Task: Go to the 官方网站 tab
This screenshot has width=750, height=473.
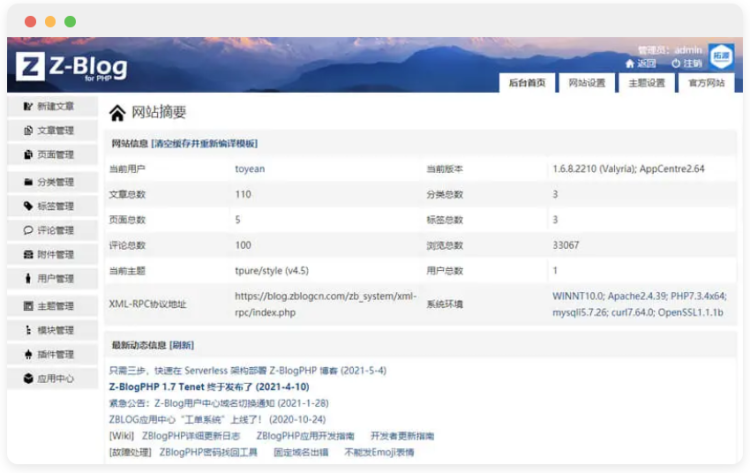Action: (x=706, y=83)
